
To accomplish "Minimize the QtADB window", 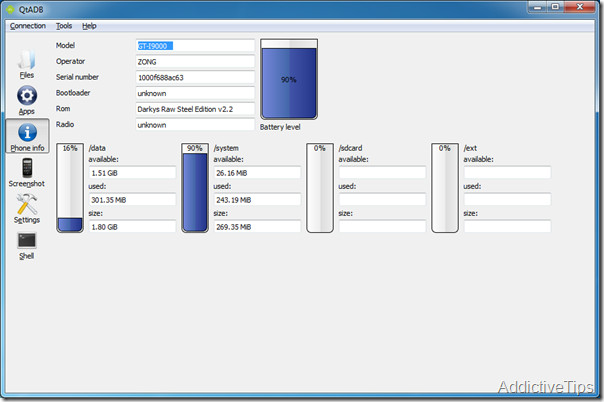I will [537, 7].
